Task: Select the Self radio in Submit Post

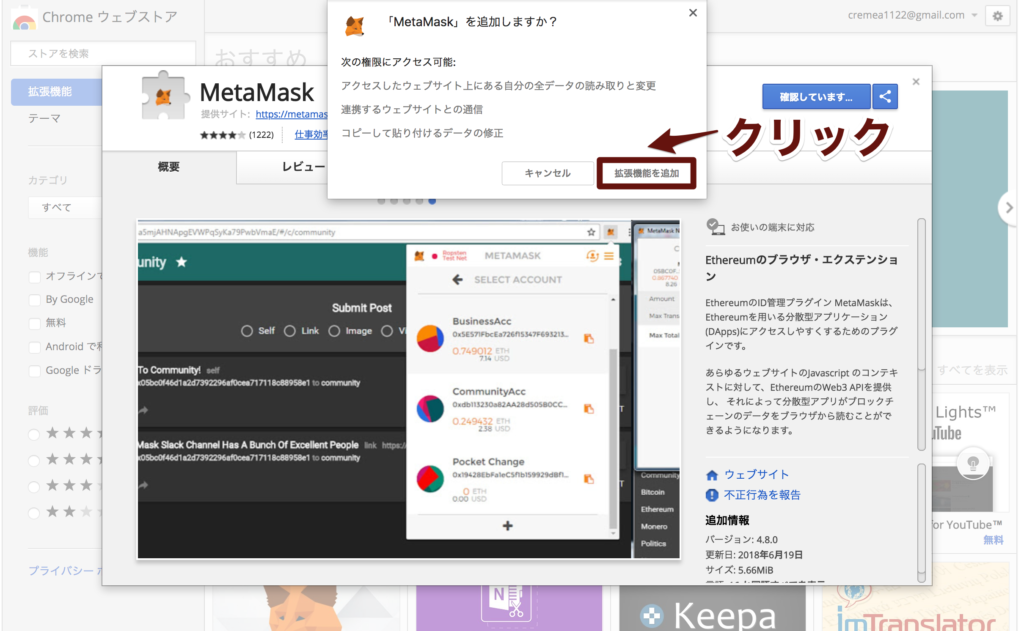Action: [247, 331]
